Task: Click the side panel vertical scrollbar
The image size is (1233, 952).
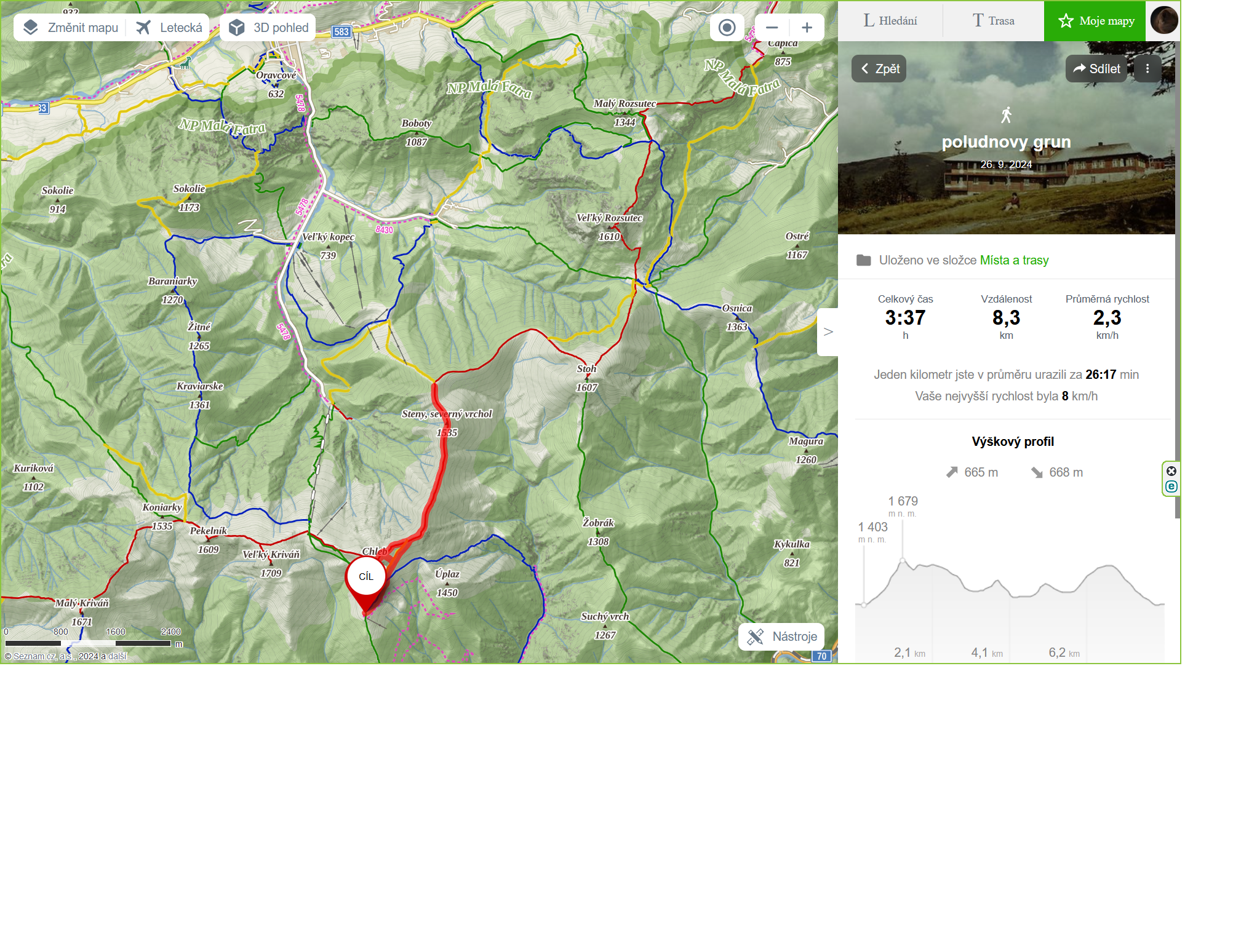Action: click(x=1178, y=280)
